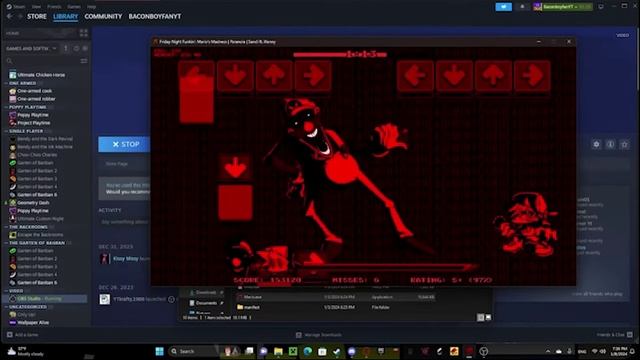Add the game to favorites with the star icon
The image size is (640, 360).
624,144
